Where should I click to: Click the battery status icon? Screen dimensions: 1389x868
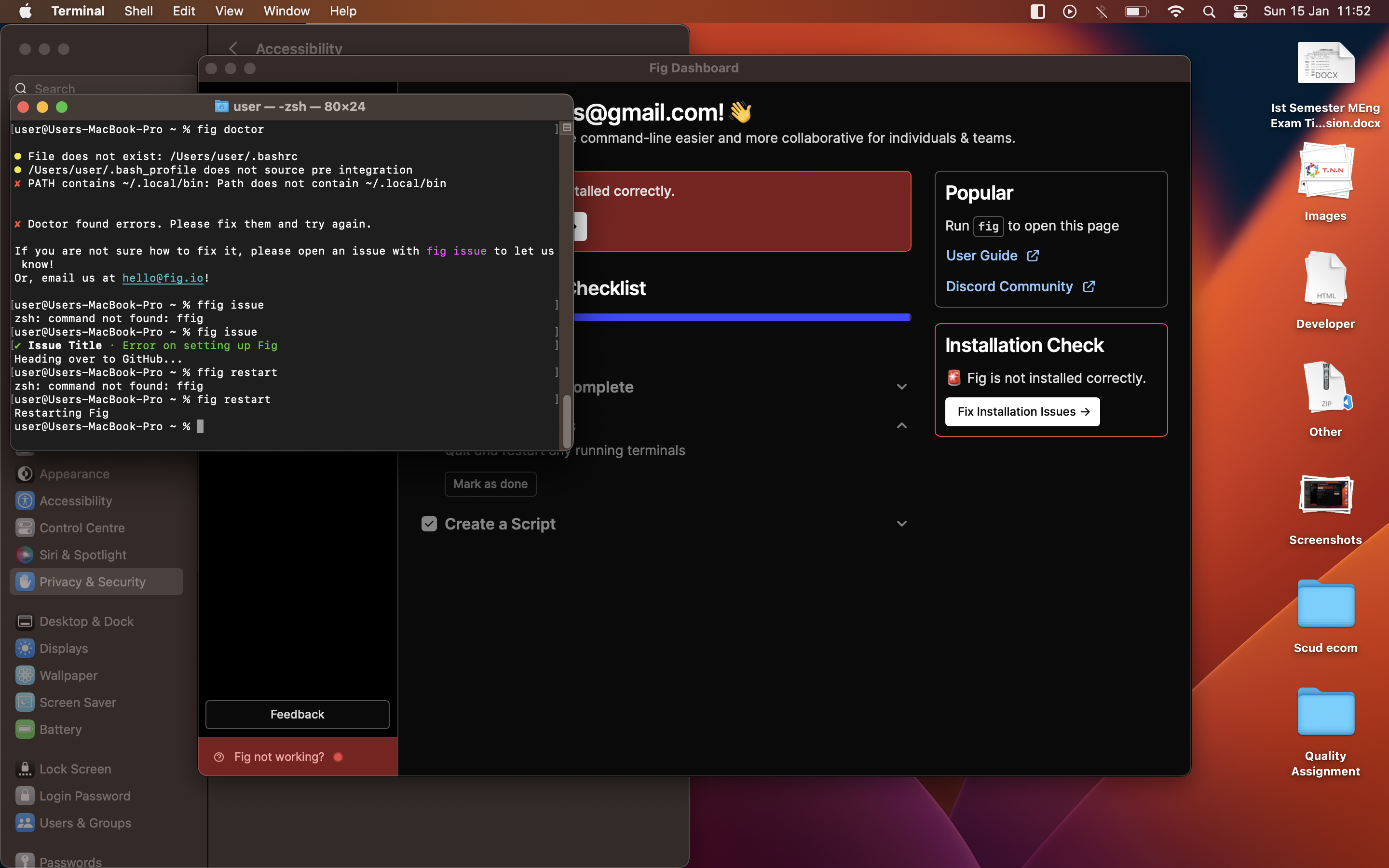(x=1136, y=11)
